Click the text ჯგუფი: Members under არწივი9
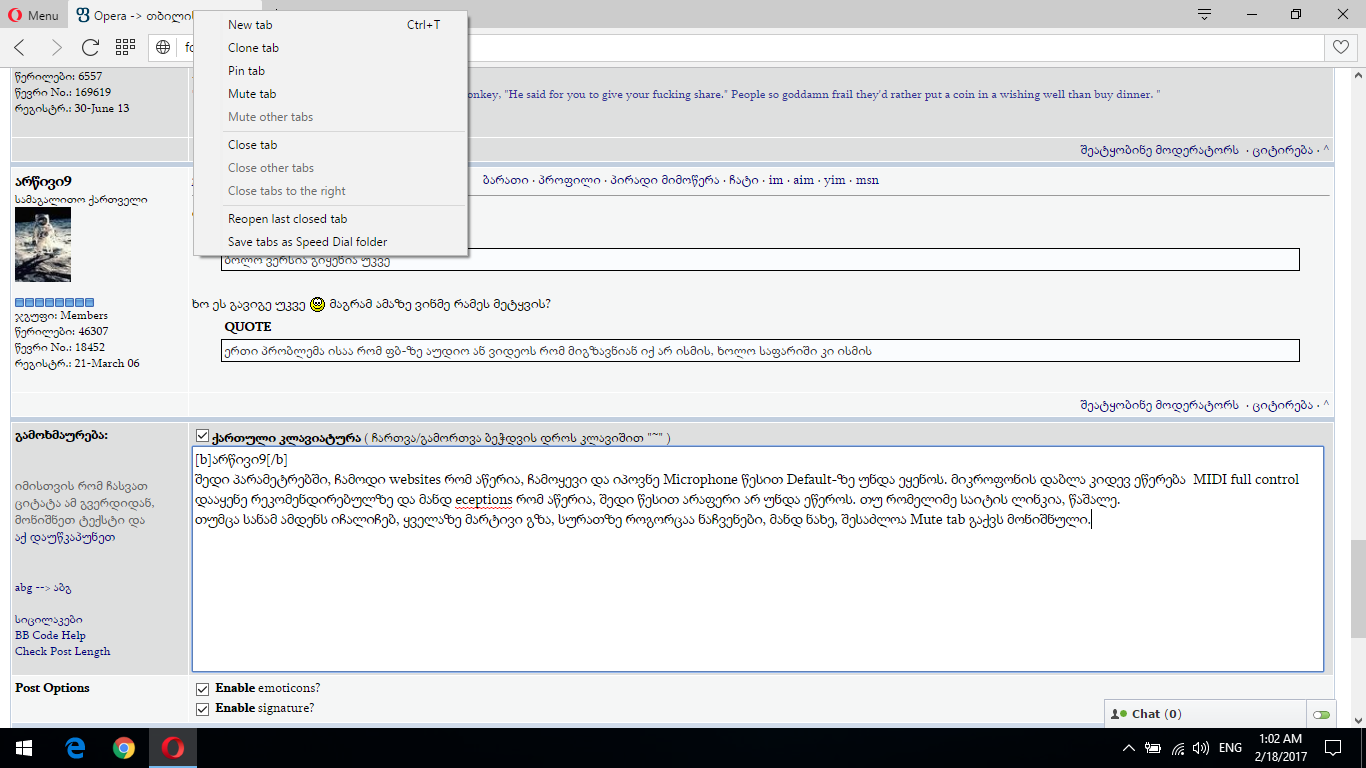The image size is (1366, 768). [61, 315]
